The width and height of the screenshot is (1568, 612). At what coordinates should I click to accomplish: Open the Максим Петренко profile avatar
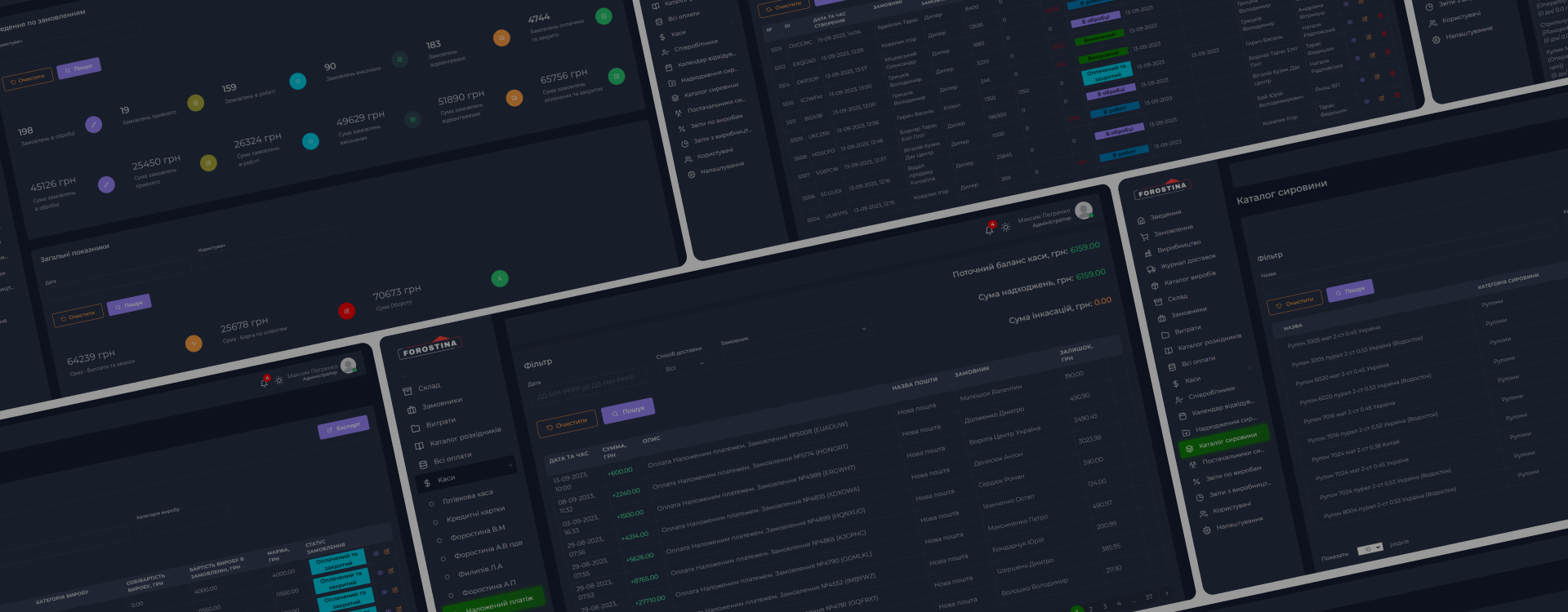click(1084, 211)
